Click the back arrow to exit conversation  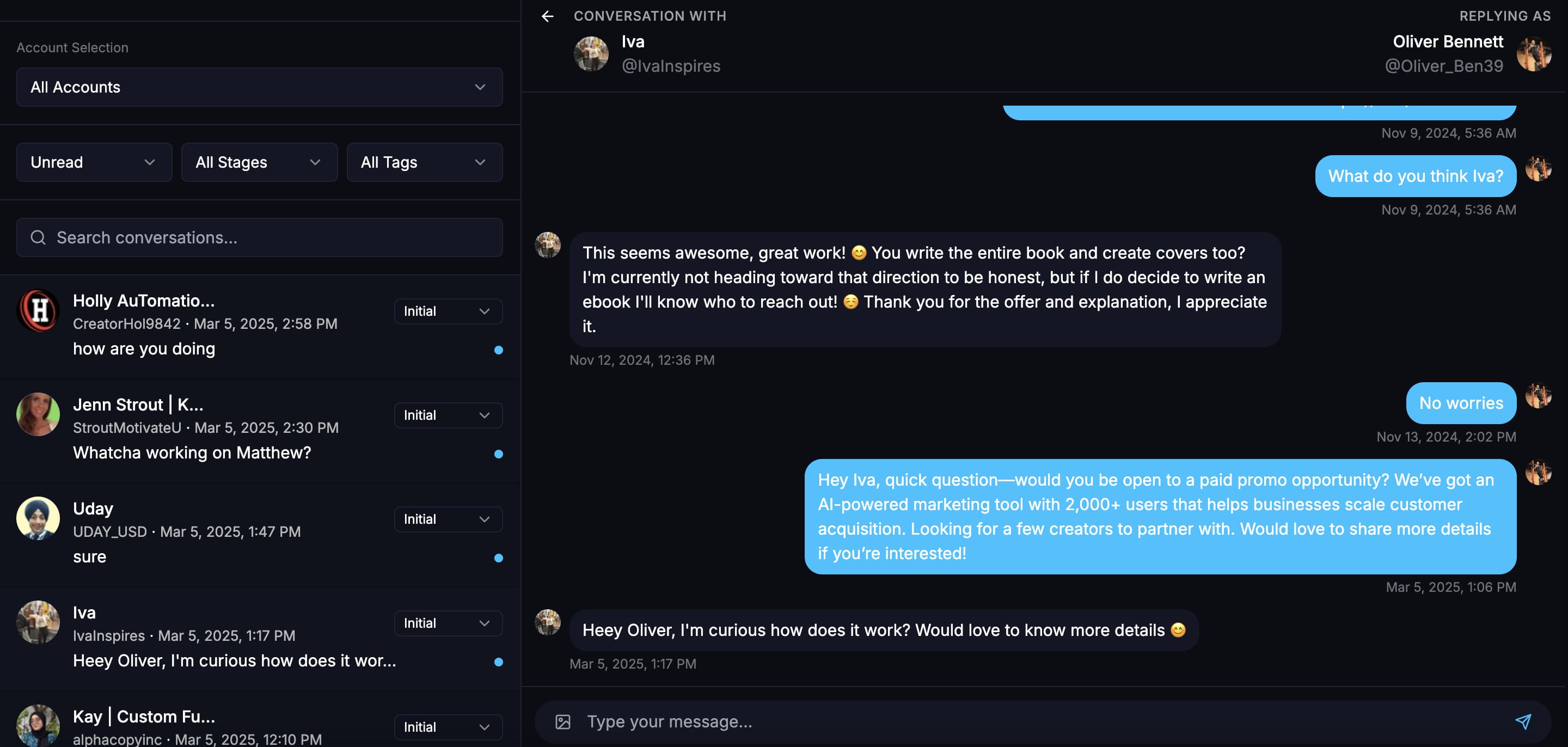[x=547, y=16]
